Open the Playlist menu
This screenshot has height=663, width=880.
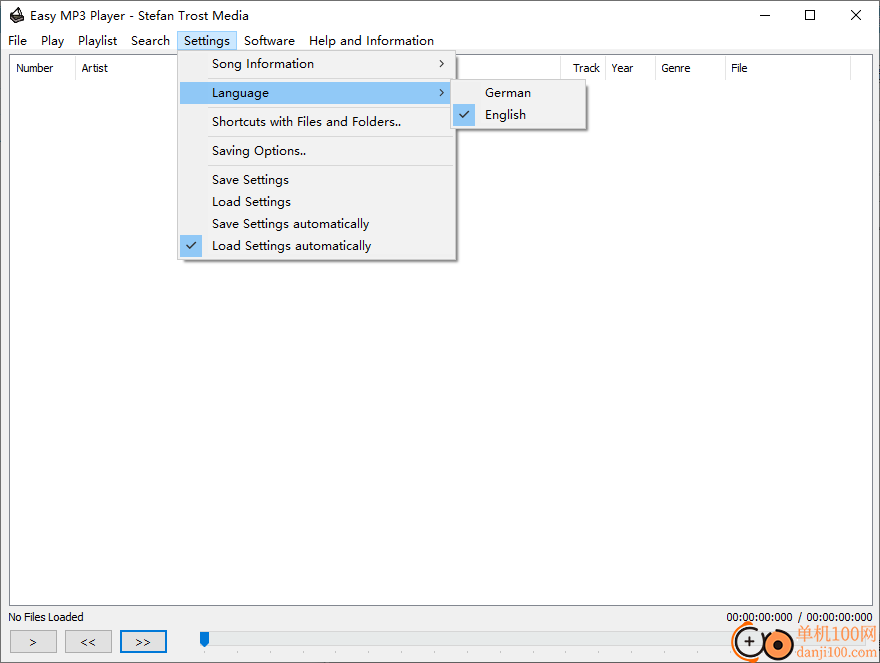click(97, 40)
